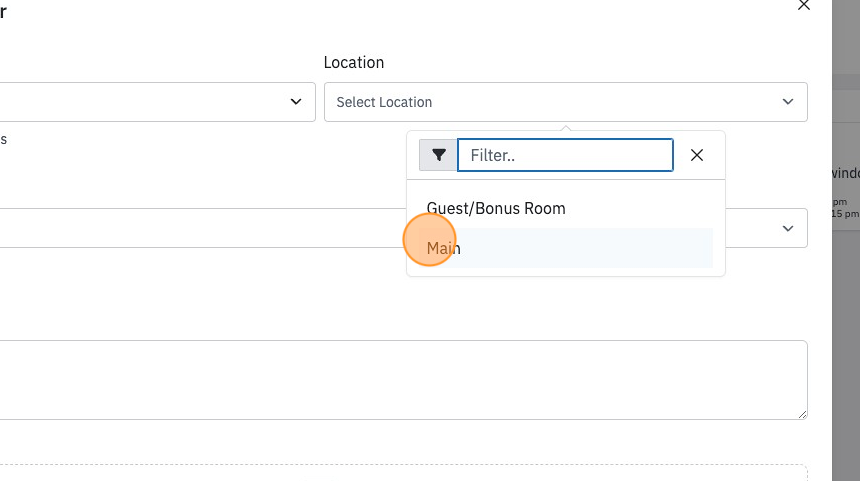860x481 pixels.
Task: Click the small pointer atop filter popup
Action: pos(566,128)
